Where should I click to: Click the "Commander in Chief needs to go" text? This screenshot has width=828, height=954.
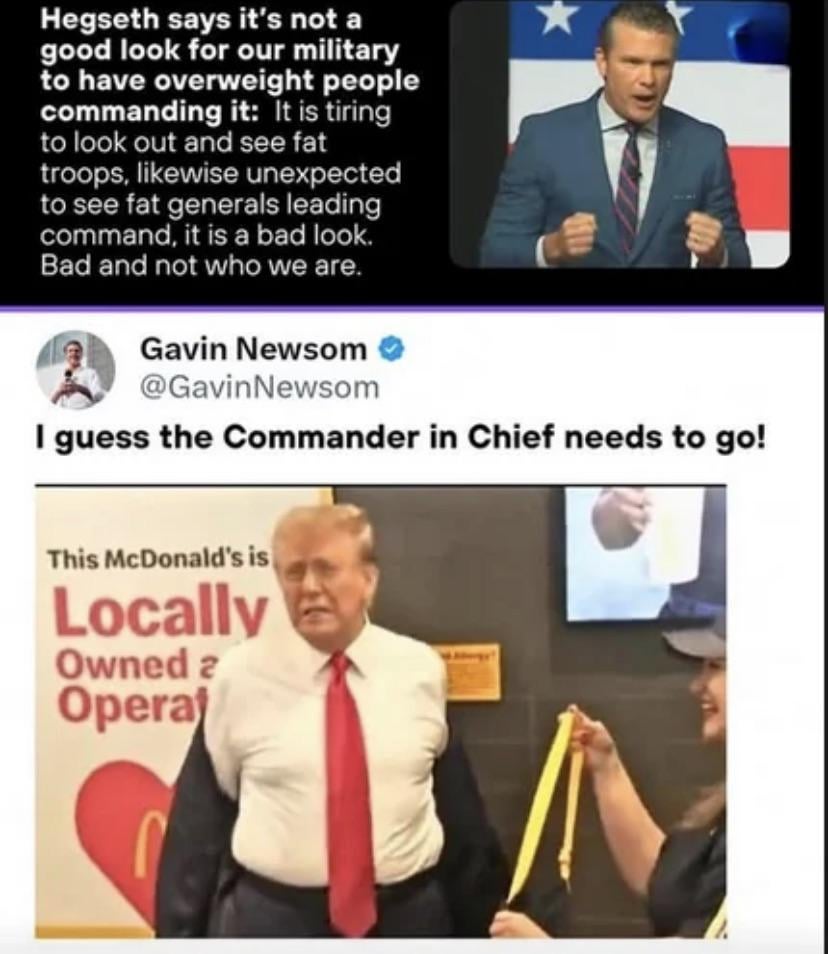tap(493, 437)
